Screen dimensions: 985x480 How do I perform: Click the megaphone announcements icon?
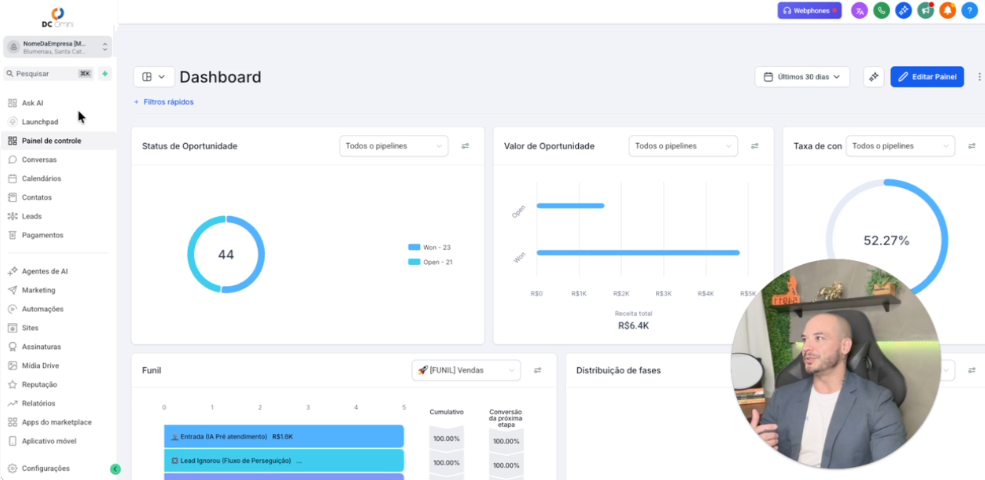pyautogui.click(x=925, y=11)
